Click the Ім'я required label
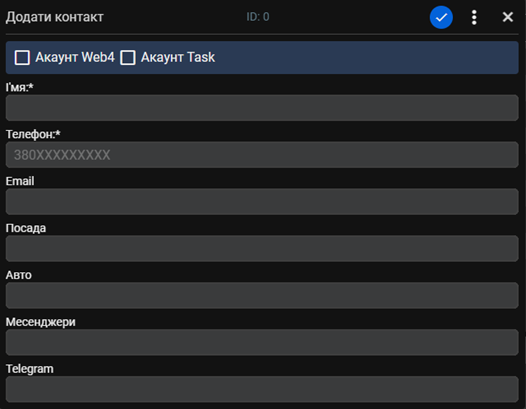526x409 pixels. pos(19,87)
